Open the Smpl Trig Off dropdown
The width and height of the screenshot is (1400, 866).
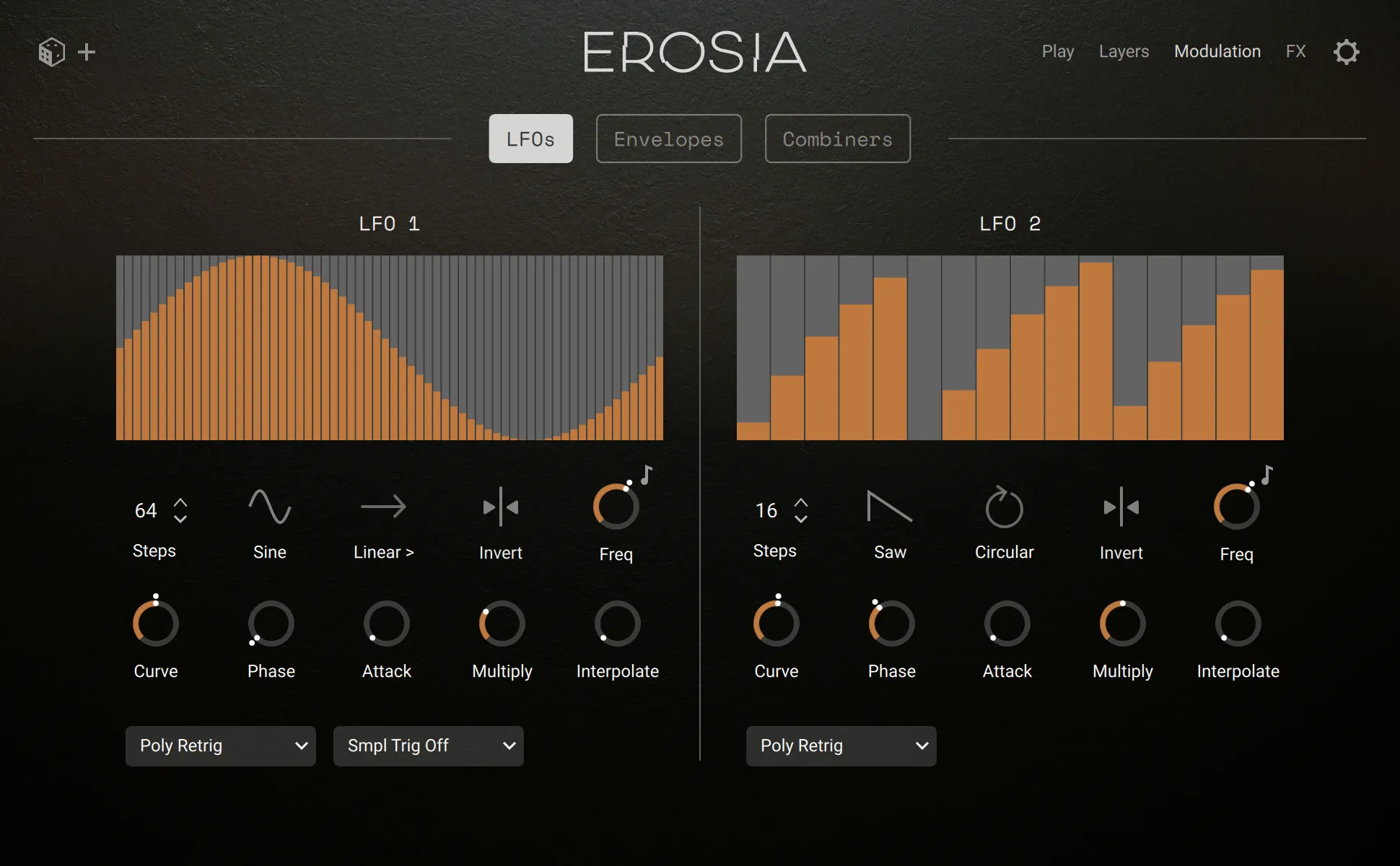(x=428, y=745)
